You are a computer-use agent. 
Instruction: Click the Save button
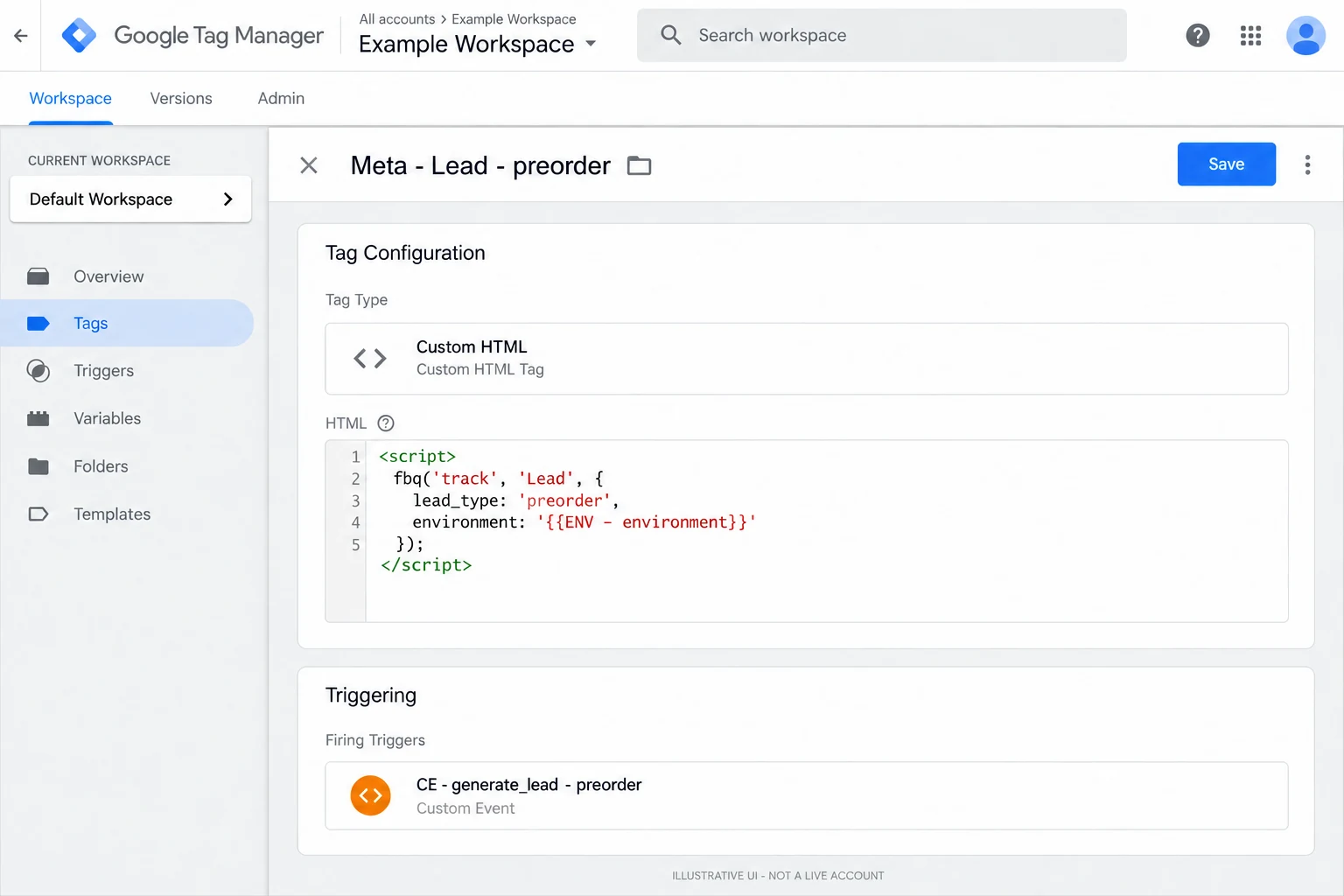click(1226, 164)
